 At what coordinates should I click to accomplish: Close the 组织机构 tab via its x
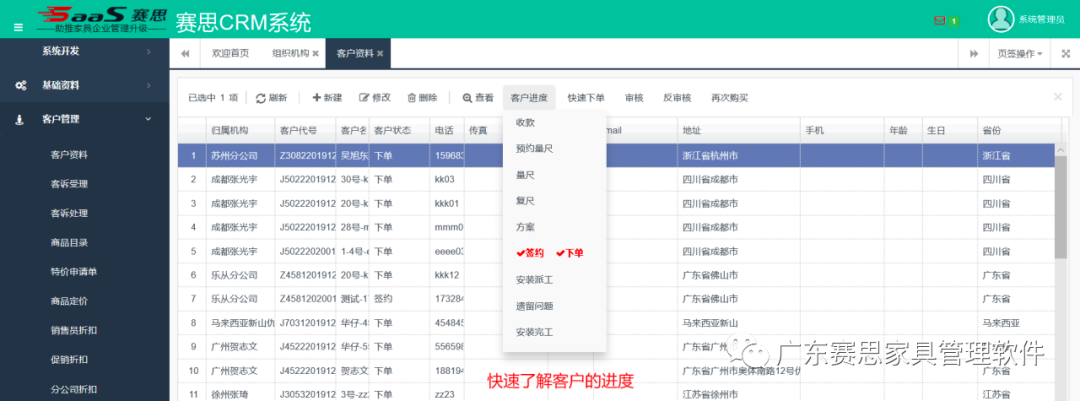[x=315, y=53]
